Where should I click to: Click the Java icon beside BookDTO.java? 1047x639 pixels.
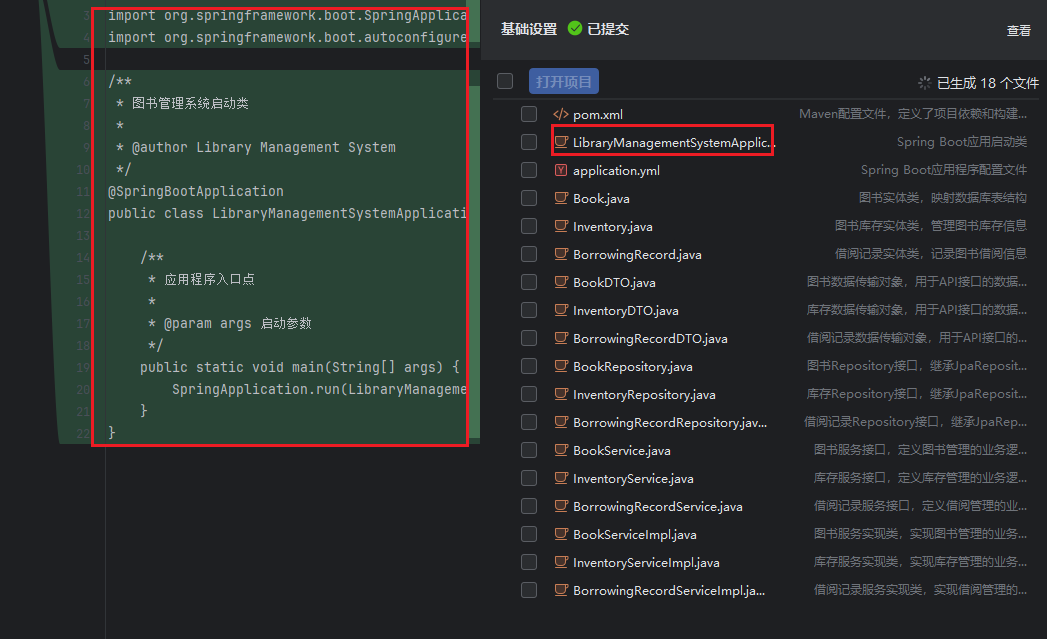(561, 283)
